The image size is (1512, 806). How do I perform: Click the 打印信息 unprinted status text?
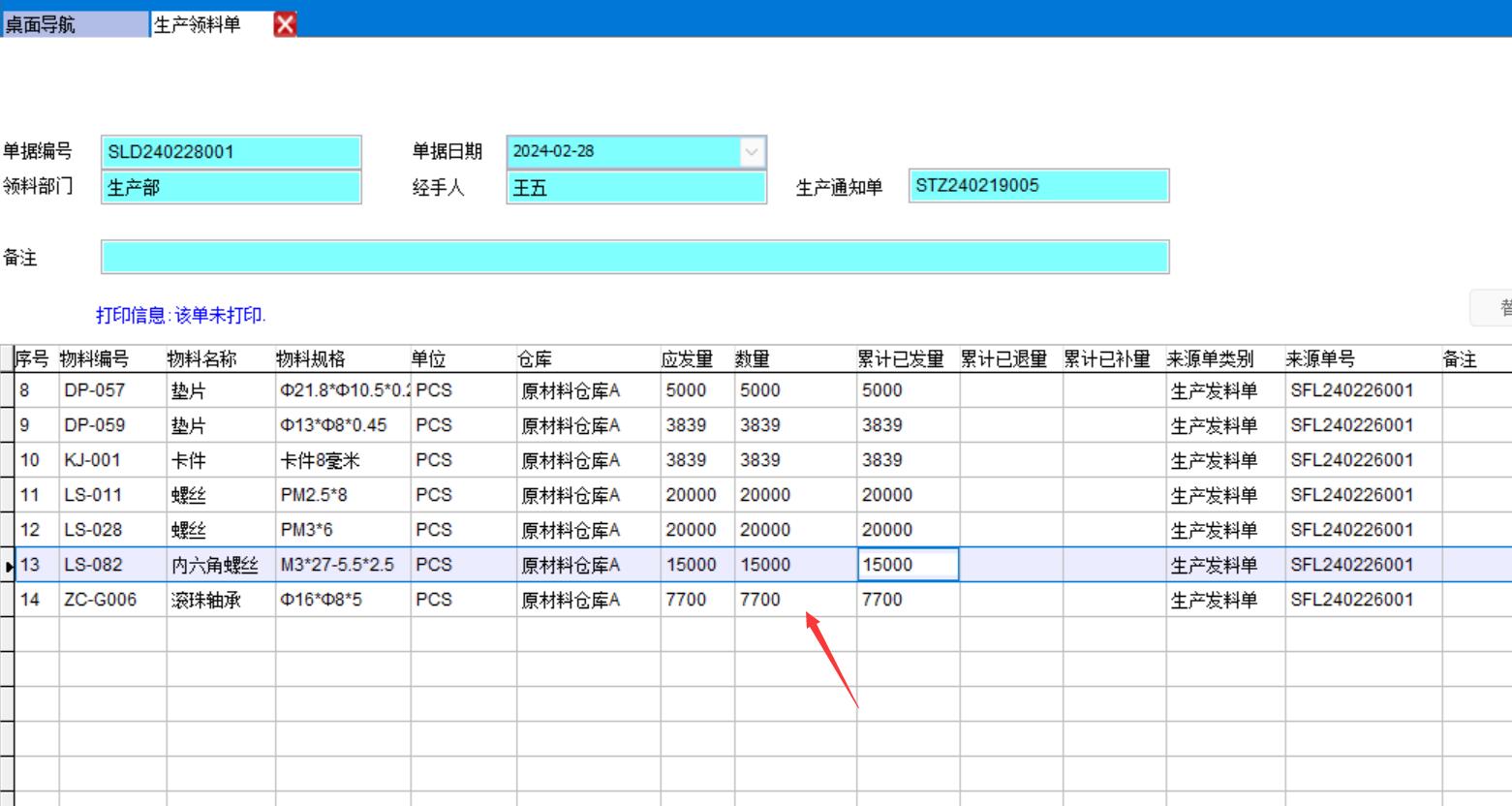point(181,316)
